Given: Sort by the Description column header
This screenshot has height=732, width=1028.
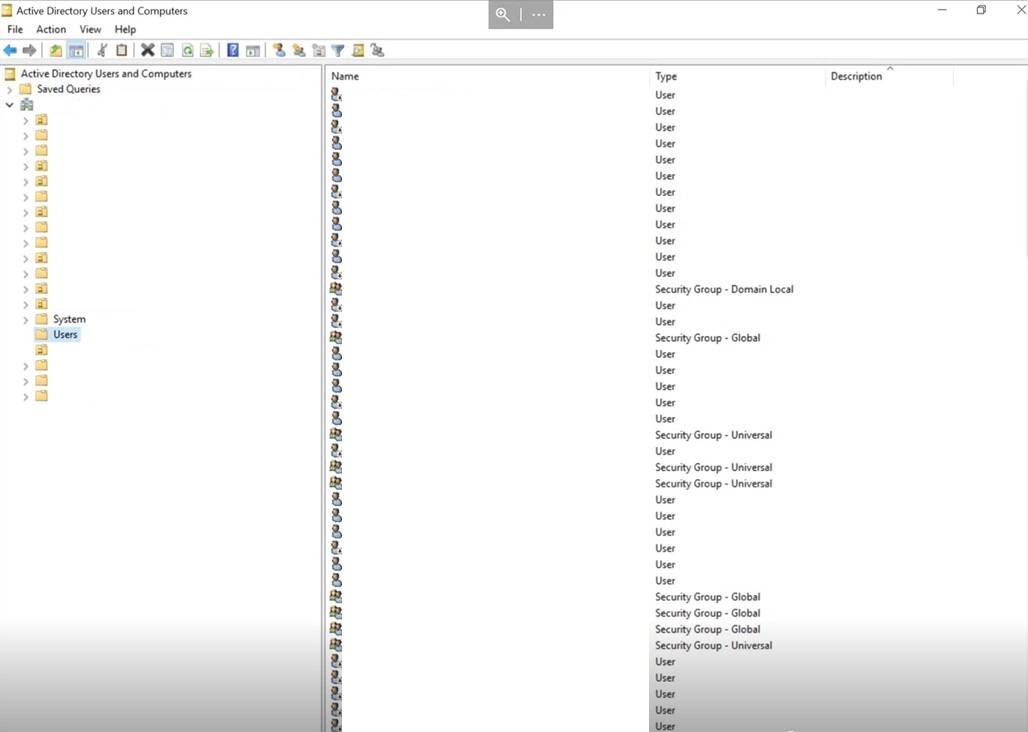Looking at the screenshot, I should point(856,76).
